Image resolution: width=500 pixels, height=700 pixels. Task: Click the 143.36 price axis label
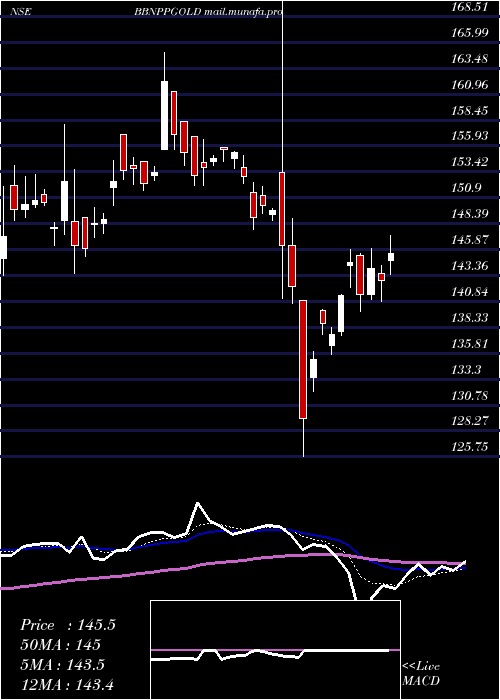pos(470,266)
